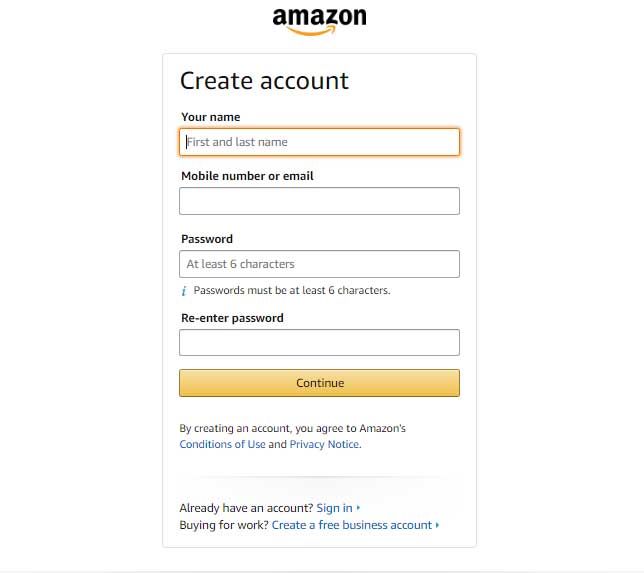Click the arrow after business account link
This screenshot has height=573, width=644.
point(437,525)
